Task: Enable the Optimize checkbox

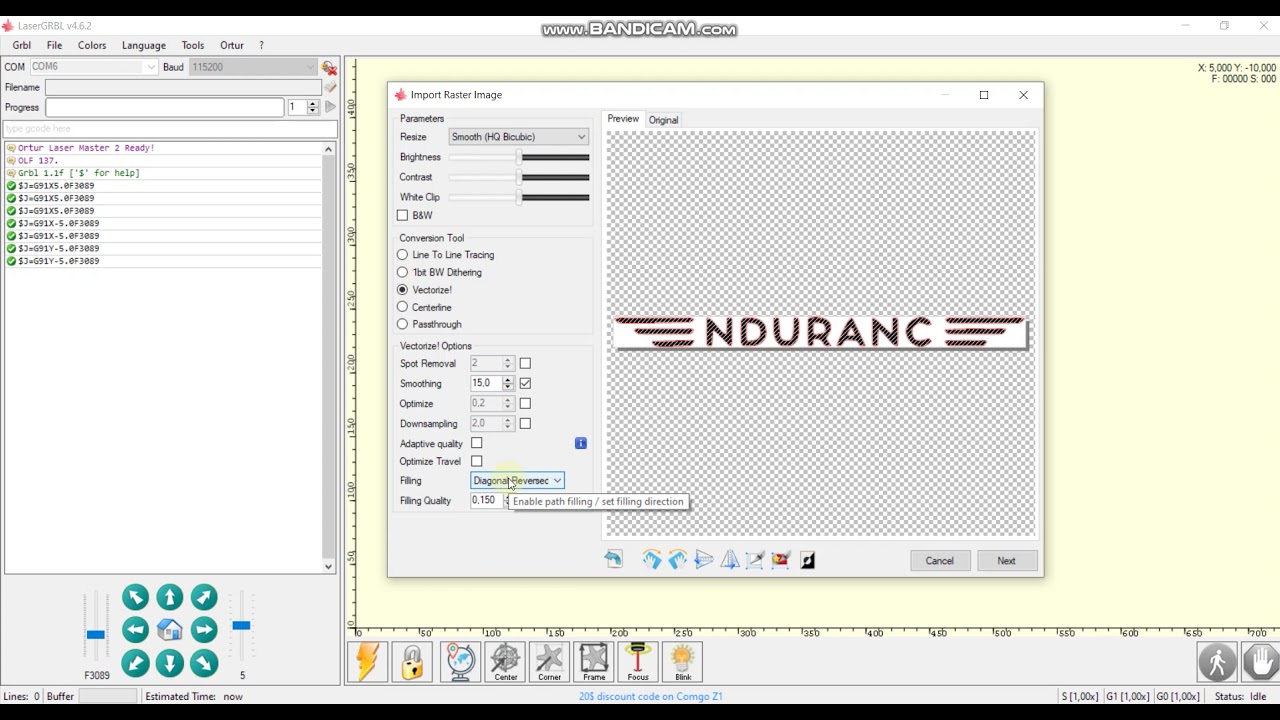Action: click(525, 403)
